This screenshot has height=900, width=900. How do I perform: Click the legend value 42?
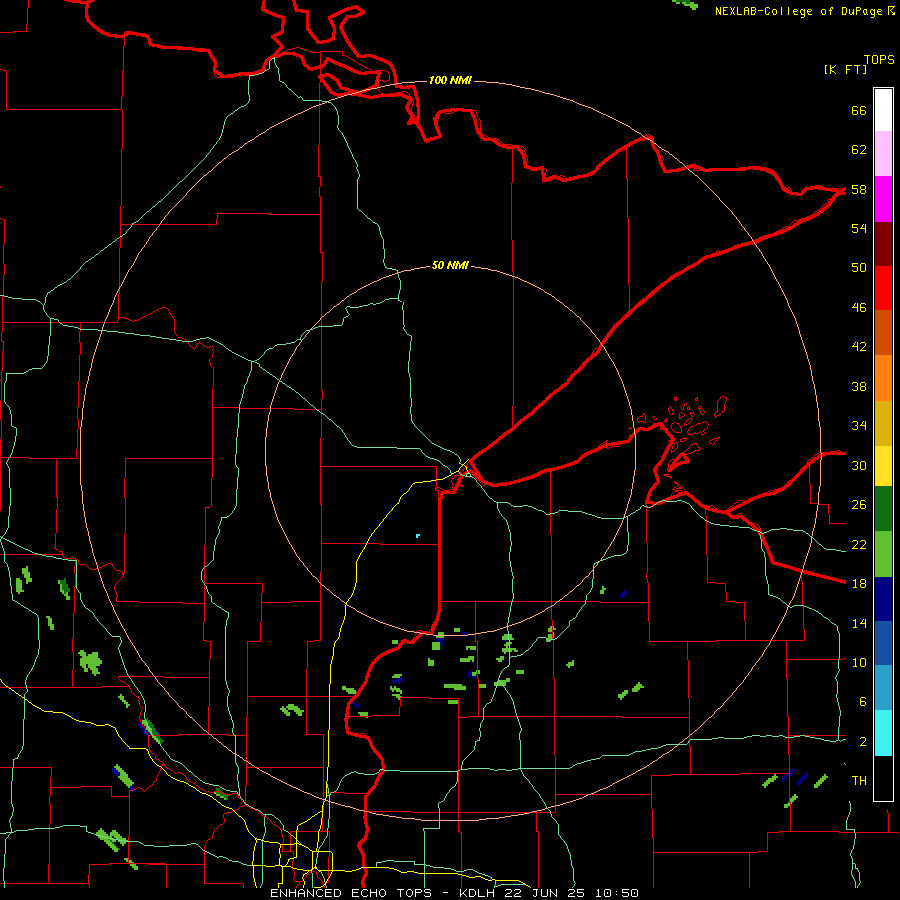[859, 347]
